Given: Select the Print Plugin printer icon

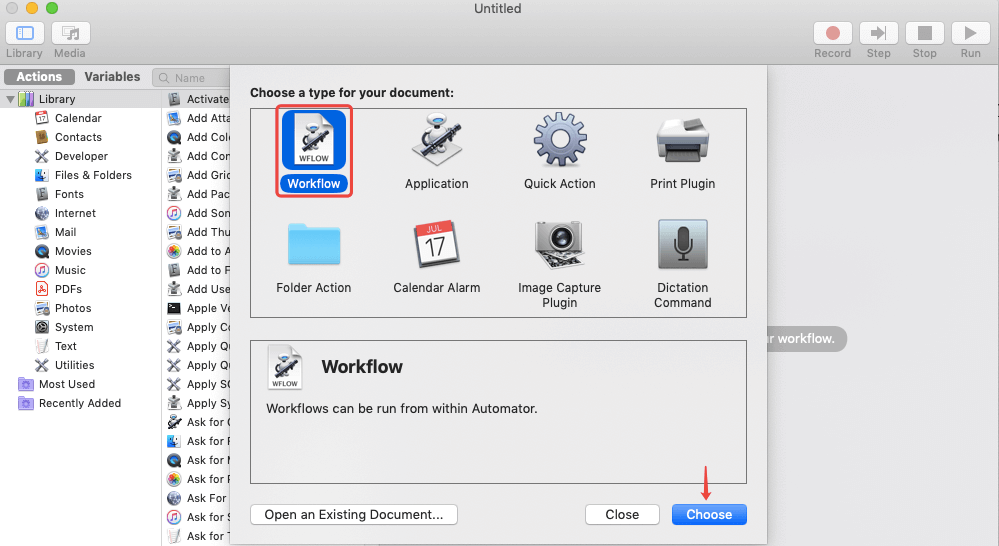Looking at the screenshot, I should (x=682, y=141).
